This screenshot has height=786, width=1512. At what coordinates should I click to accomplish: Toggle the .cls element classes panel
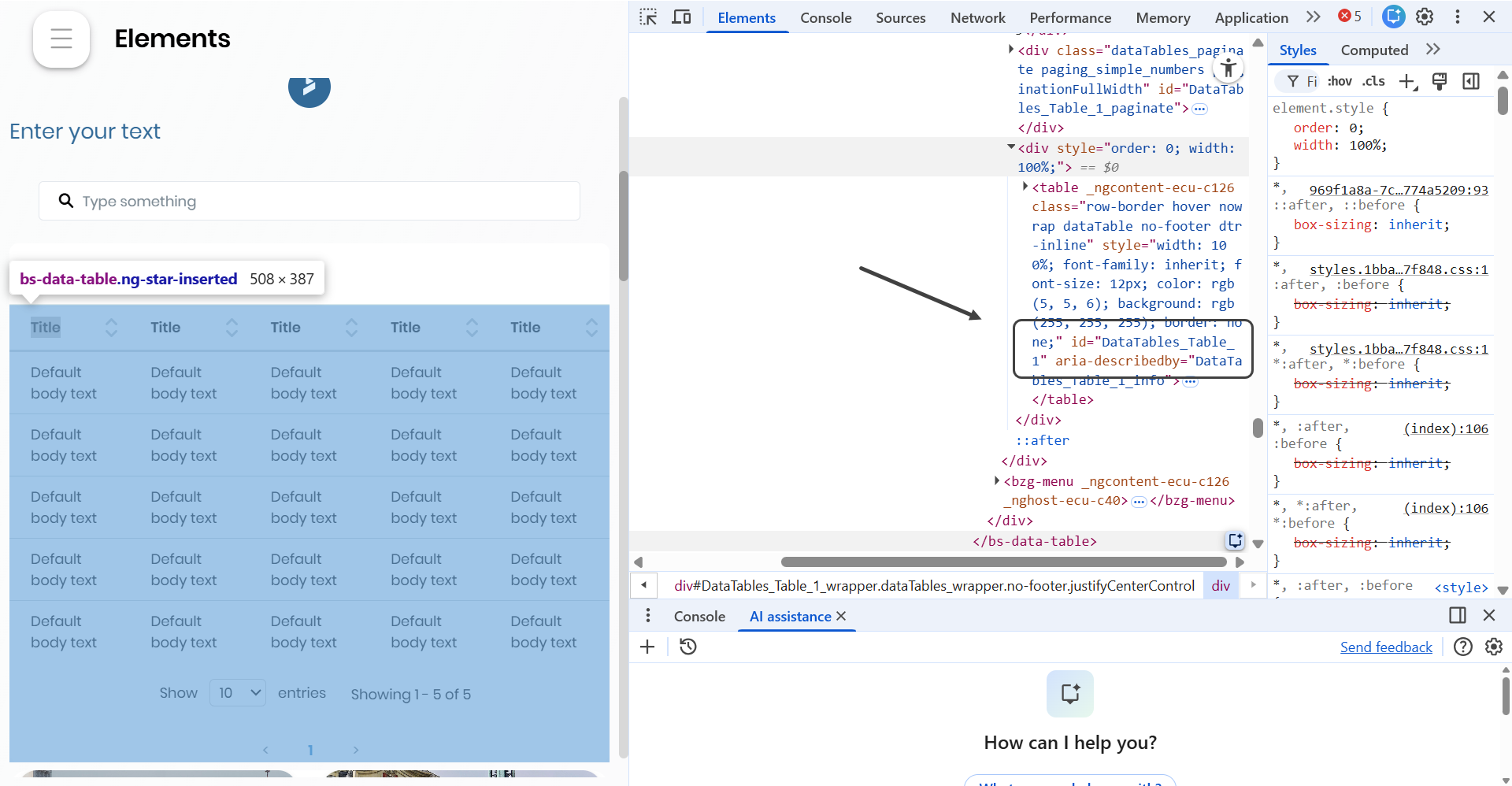pos(1373,81)
